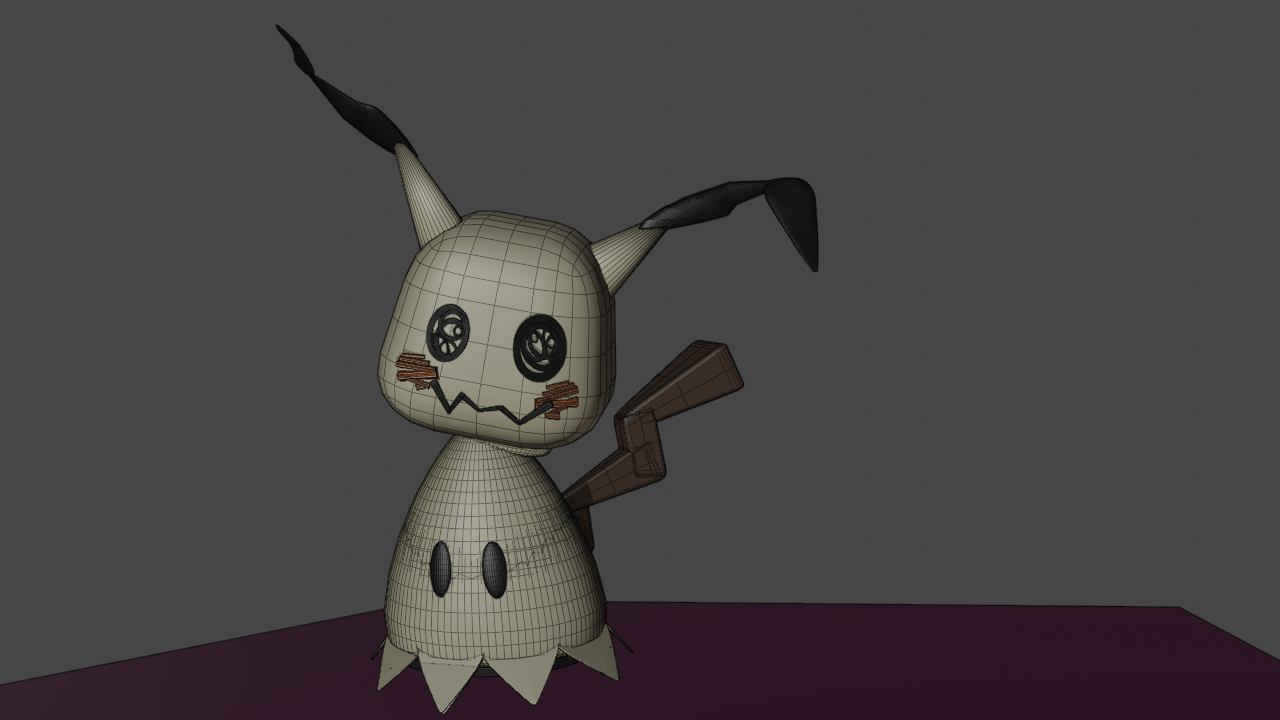The width and height of the screenshot is (1280, 720).
Task: Click the model's right swirl eye
Action: [540, 347]
